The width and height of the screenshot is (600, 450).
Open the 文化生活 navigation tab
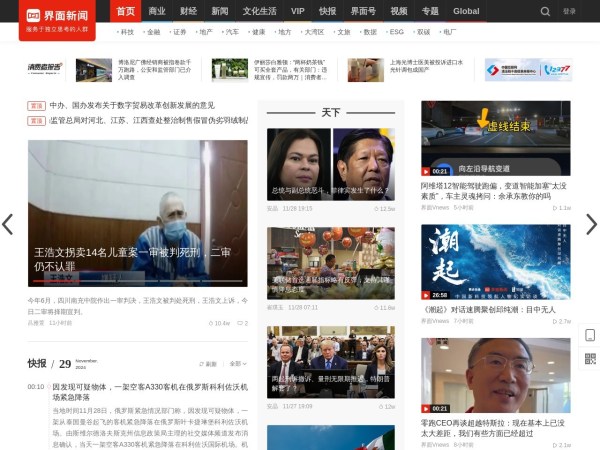pyautogui.click(x=259, y=11)
